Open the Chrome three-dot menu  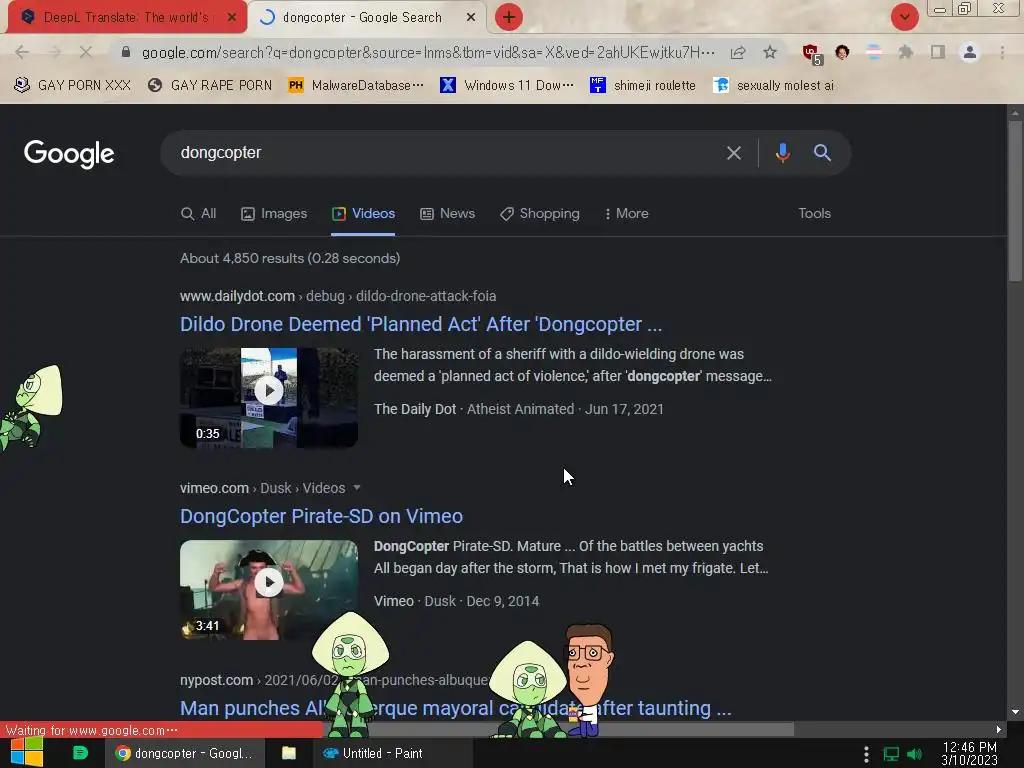(x=1002, y=52)
